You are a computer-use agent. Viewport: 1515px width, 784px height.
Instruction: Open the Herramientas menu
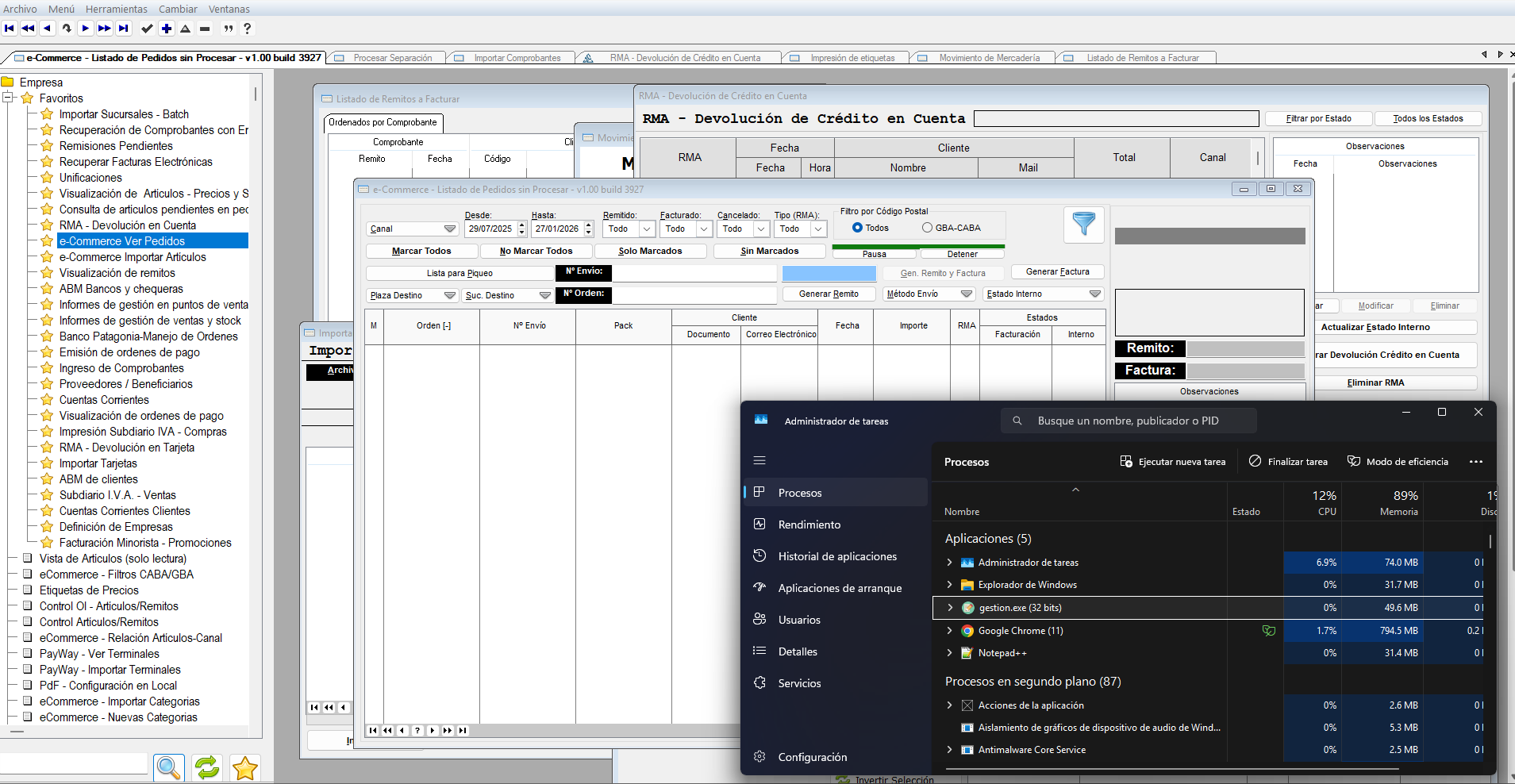[116, 9]
